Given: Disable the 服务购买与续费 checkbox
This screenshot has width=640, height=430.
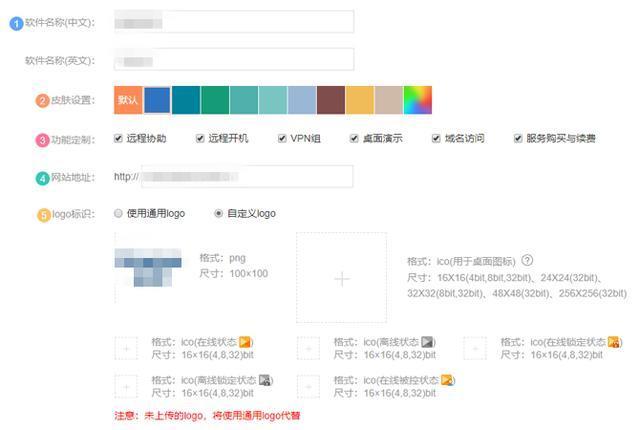Looking at the screenshot, I should [518, 139].
